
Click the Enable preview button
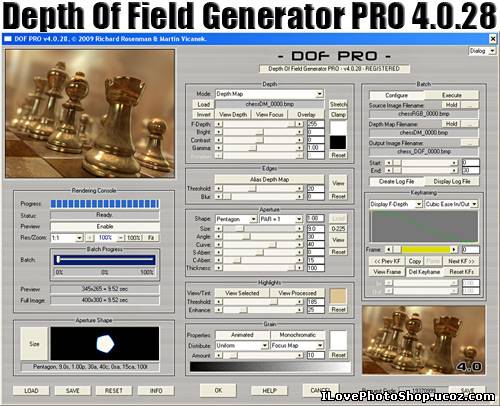pyautogui.click(x=105, y=227)
